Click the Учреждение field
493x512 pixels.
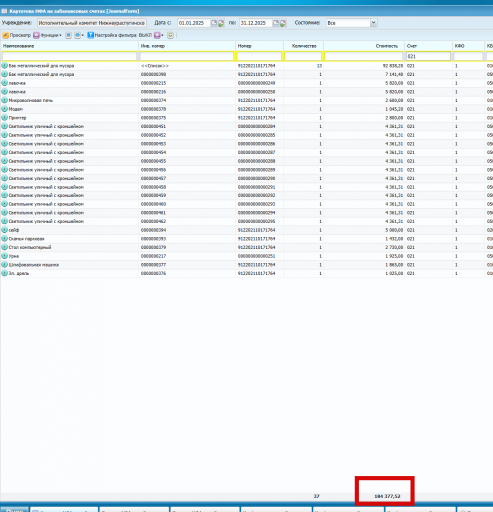tap(92, 23)
